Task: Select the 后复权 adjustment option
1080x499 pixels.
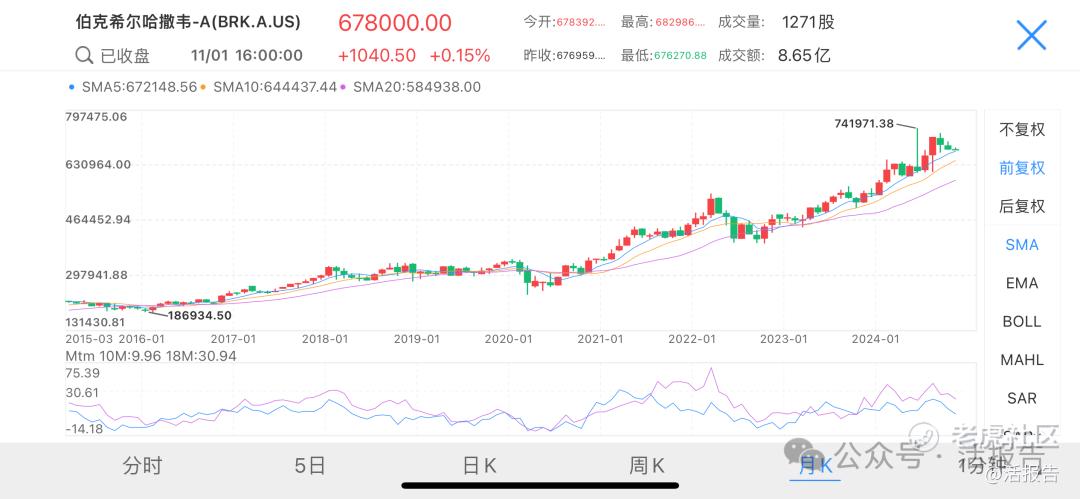Action: pos(1022,206)
